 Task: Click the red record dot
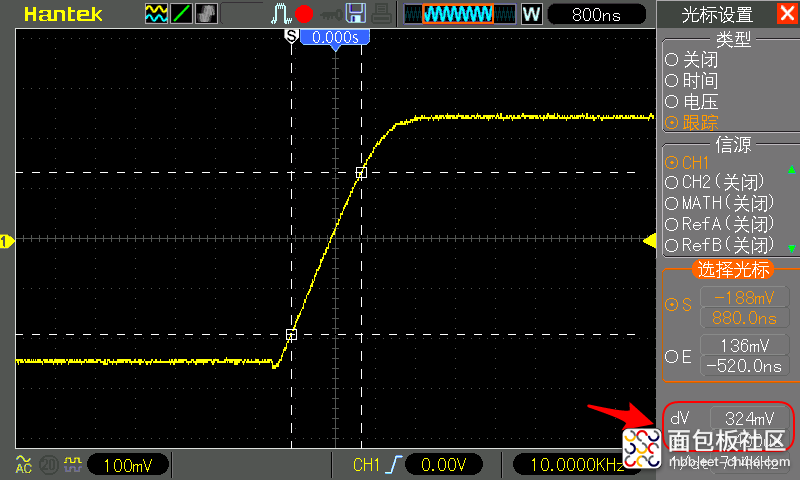(304, 14)
